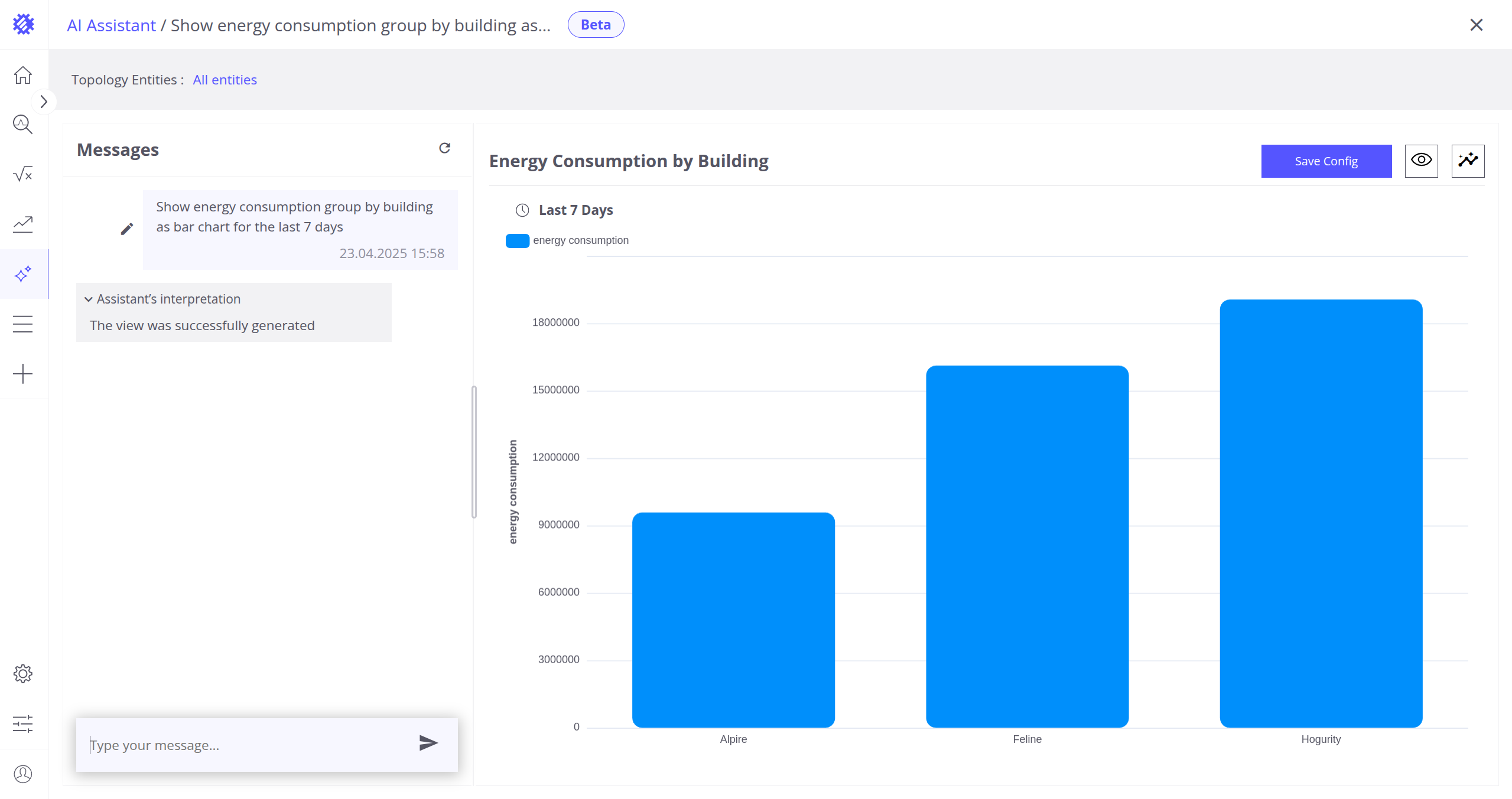Viewport: 1512px width, 799px height.
Task: Toggle energy consumption legend series
Action: [x=567, y=240]
